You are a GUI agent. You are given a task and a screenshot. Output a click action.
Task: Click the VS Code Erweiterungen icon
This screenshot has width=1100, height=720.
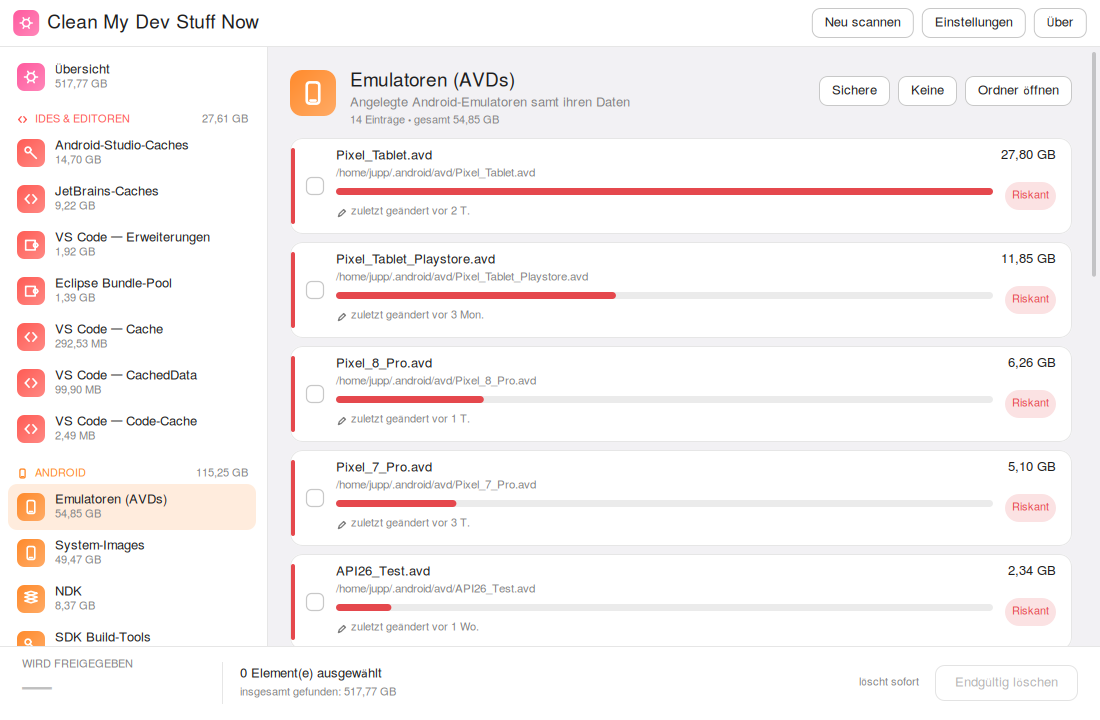[x=31, y=245]
